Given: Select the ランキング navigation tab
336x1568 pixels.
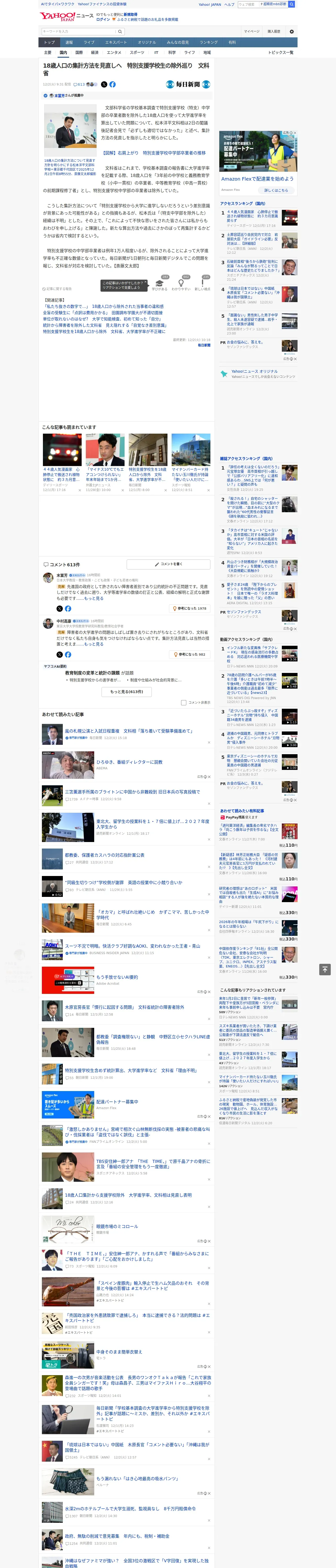Looking at the screenshot, I should tap(209, 42).
